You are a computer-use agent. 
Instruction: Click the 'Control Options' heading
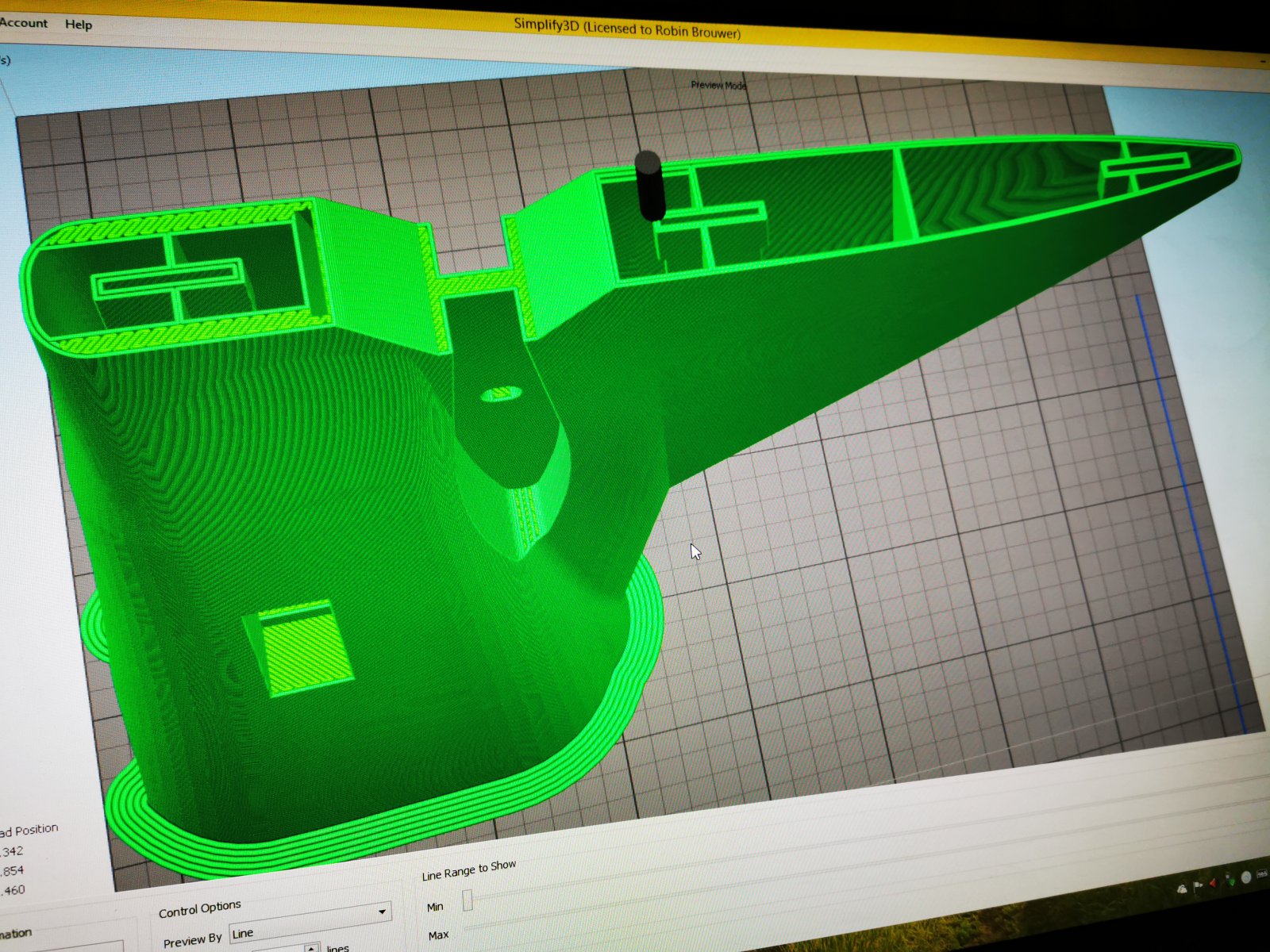199,908
